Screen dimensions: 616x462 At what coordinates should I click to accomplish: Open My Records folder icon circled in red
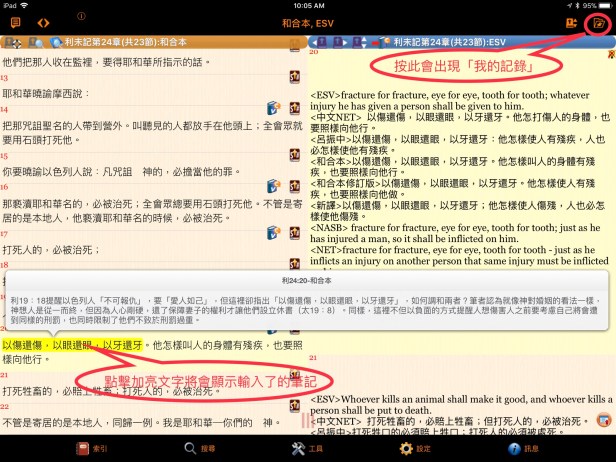click(599, 22)
